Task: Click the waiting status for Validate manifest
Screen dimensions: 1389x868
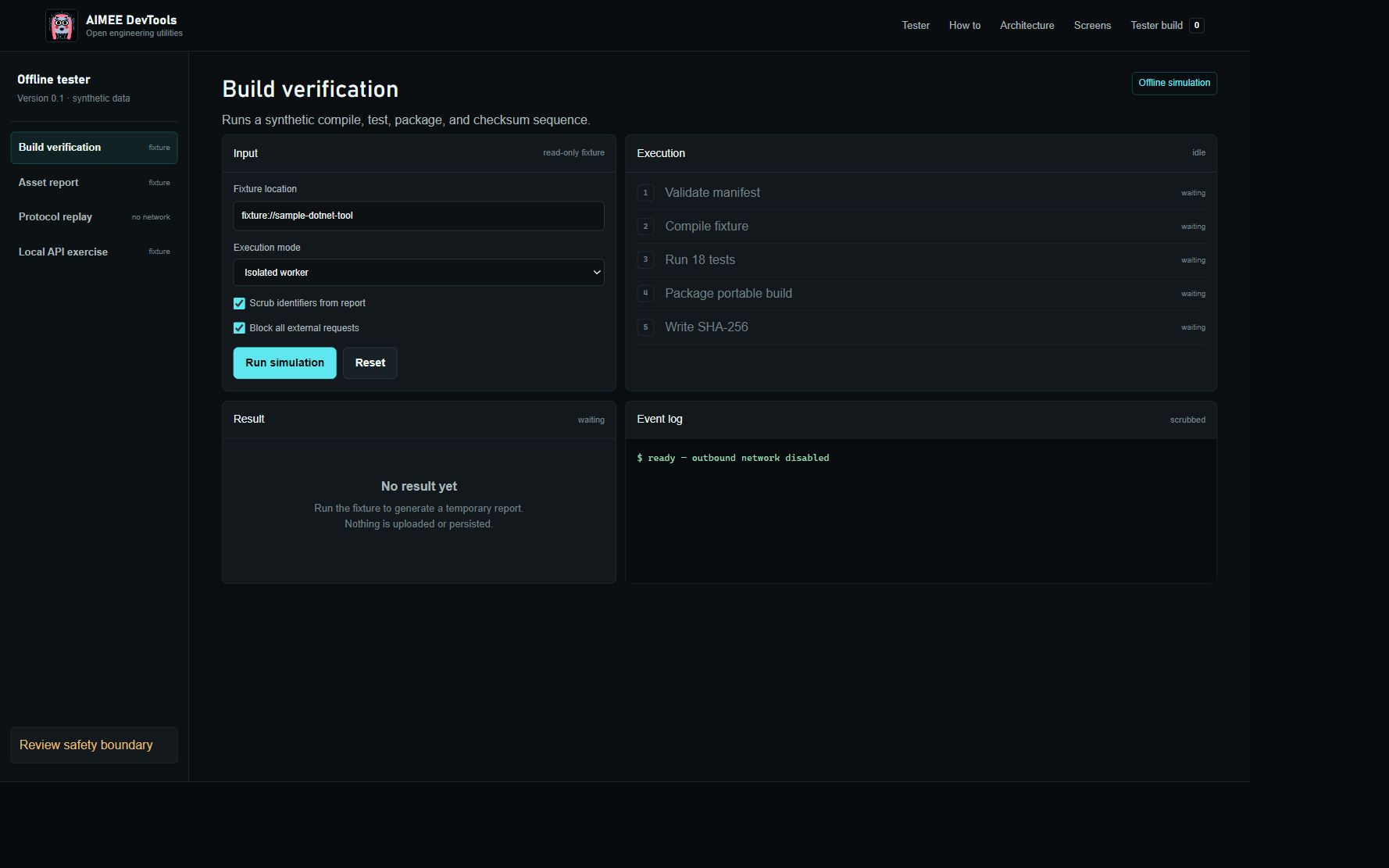Action: (x=1193, y=193)
